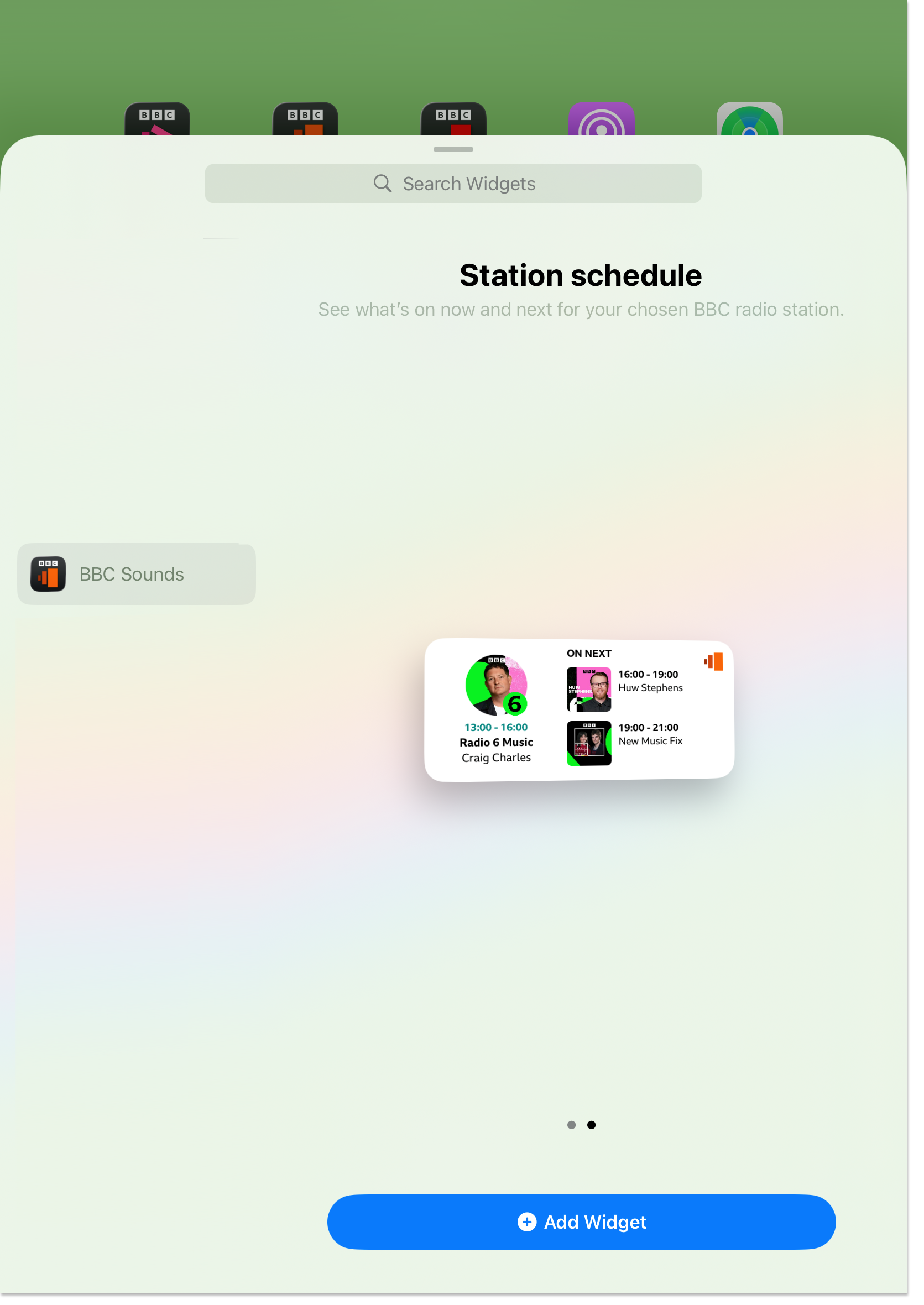
Task: Tap the Huw Stephens show thumbnail
Action: click(588, 690)
